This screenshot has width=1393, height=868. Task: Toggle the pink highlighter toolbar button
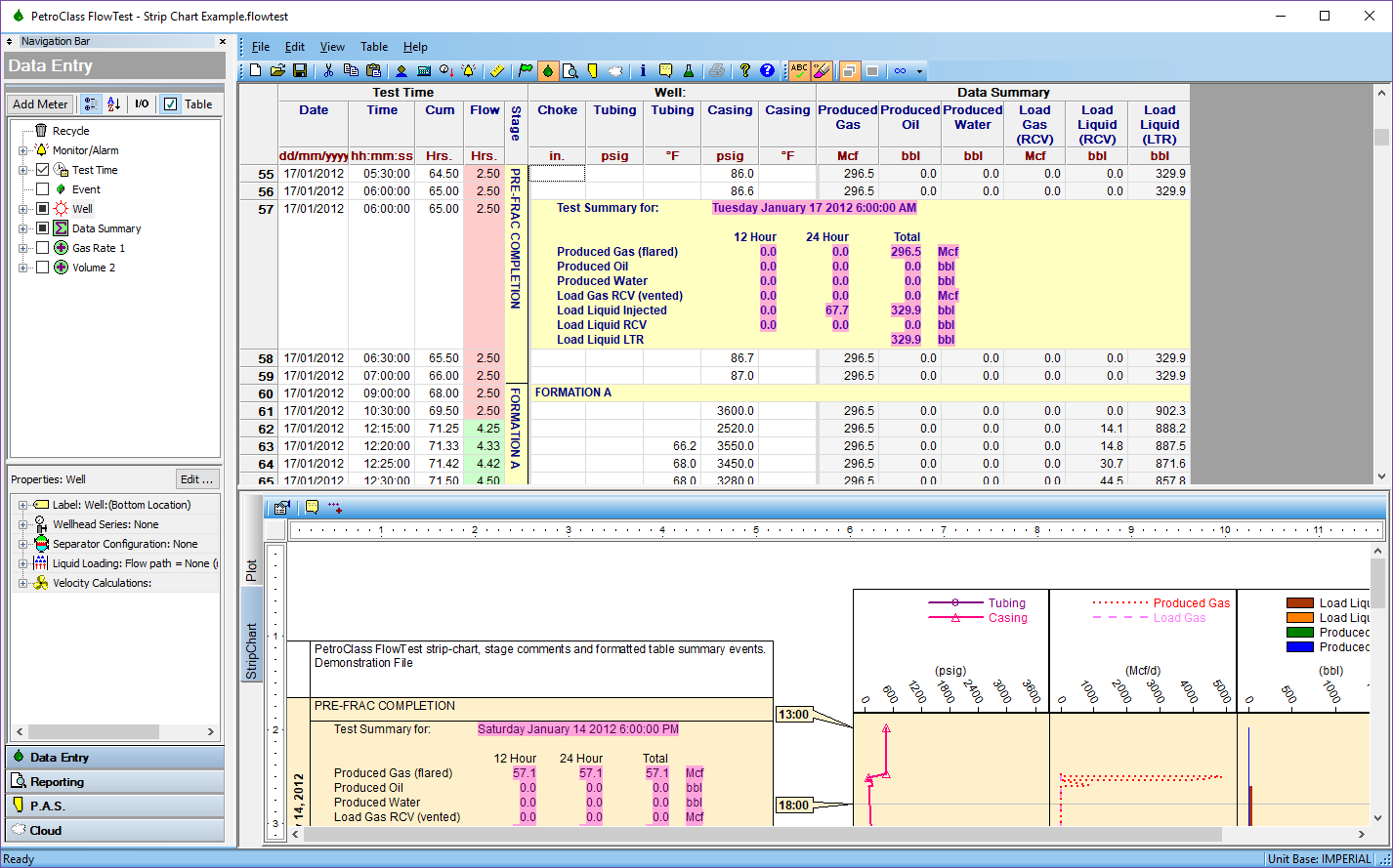click(822, 70)
